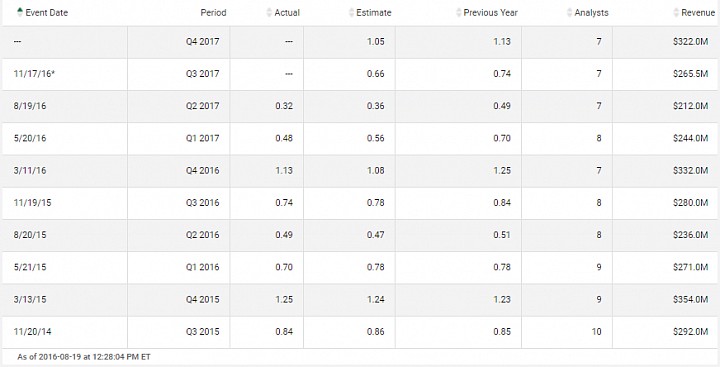Viewport: 720px width, 367px height.
Task: Click the green Event Date sort arrow
Action: [x=20, y=12]
